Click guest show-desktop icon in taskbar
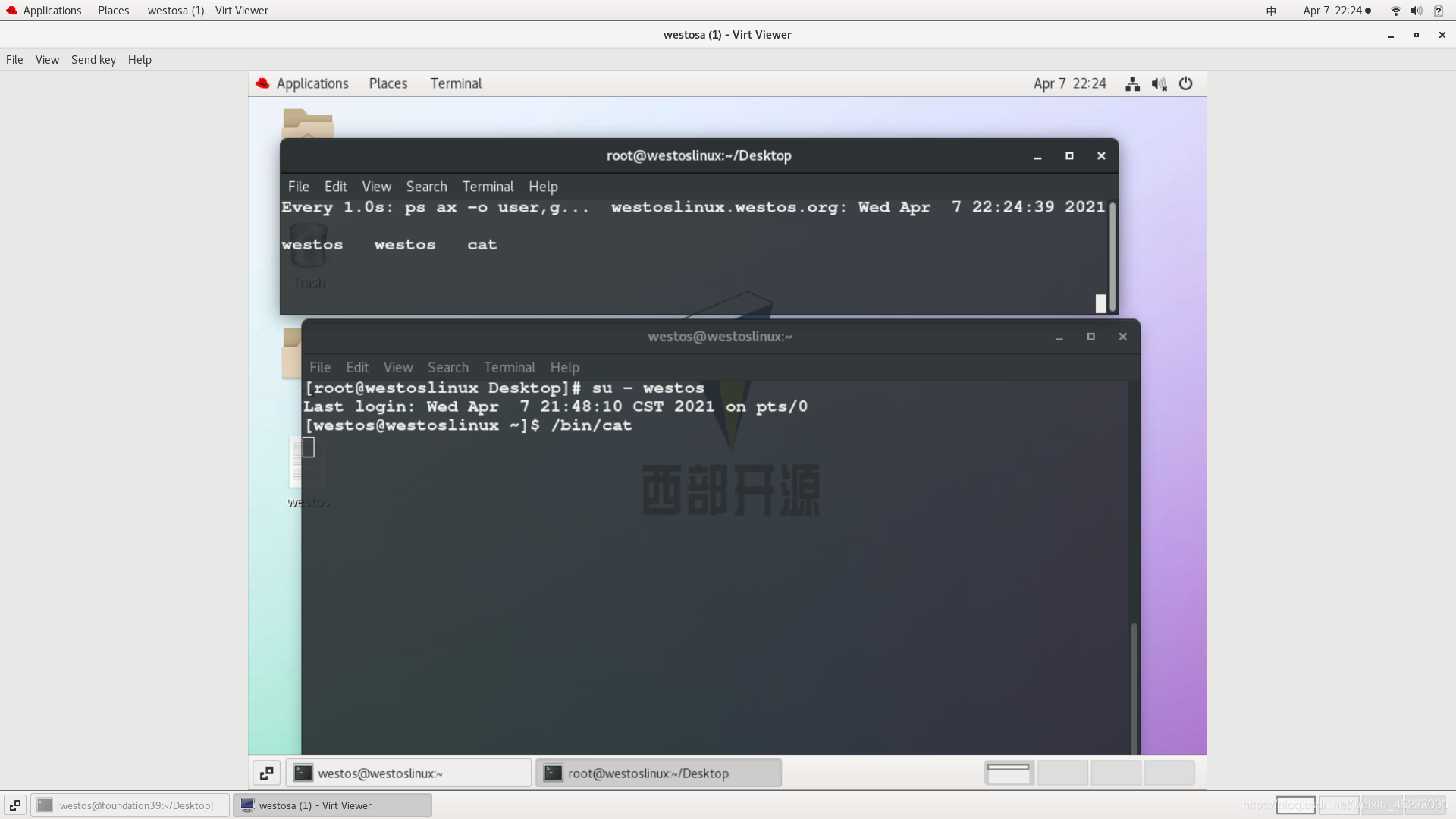The image size is (1456, 819). pos(267,773)
